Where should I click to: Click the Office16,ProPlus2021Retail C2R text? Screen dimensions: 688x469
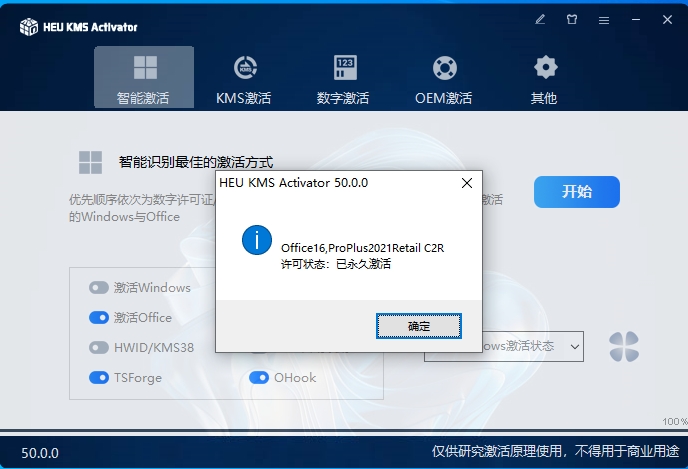click(x=362, y=248)
